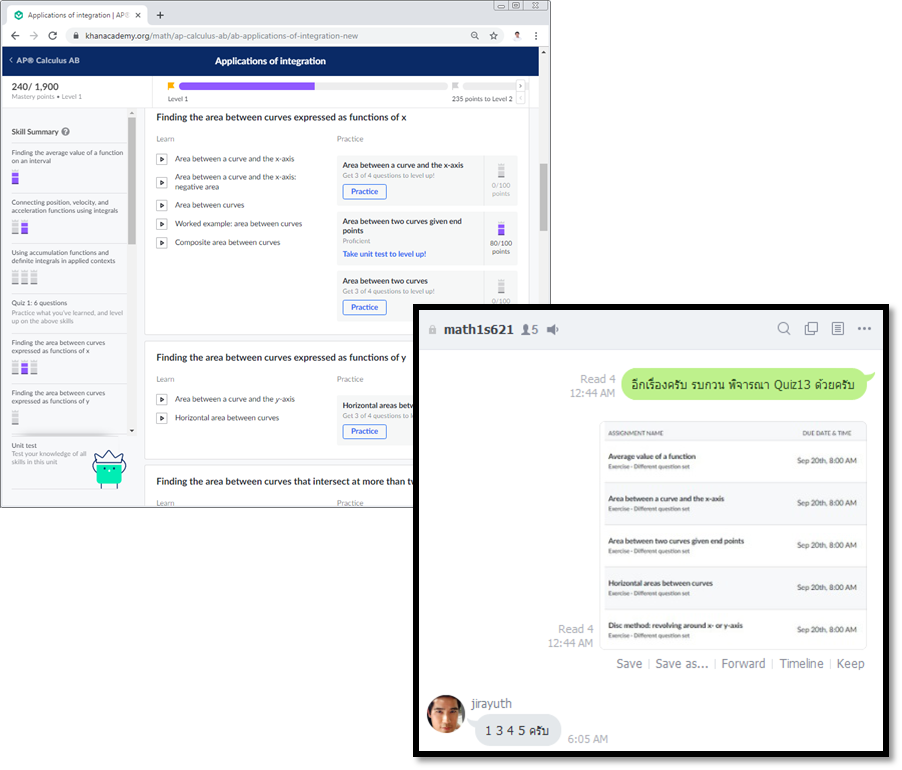902x770 pixels.
Task: Click 'Save as...' below the assignment image
Action: tap(681, 664)
